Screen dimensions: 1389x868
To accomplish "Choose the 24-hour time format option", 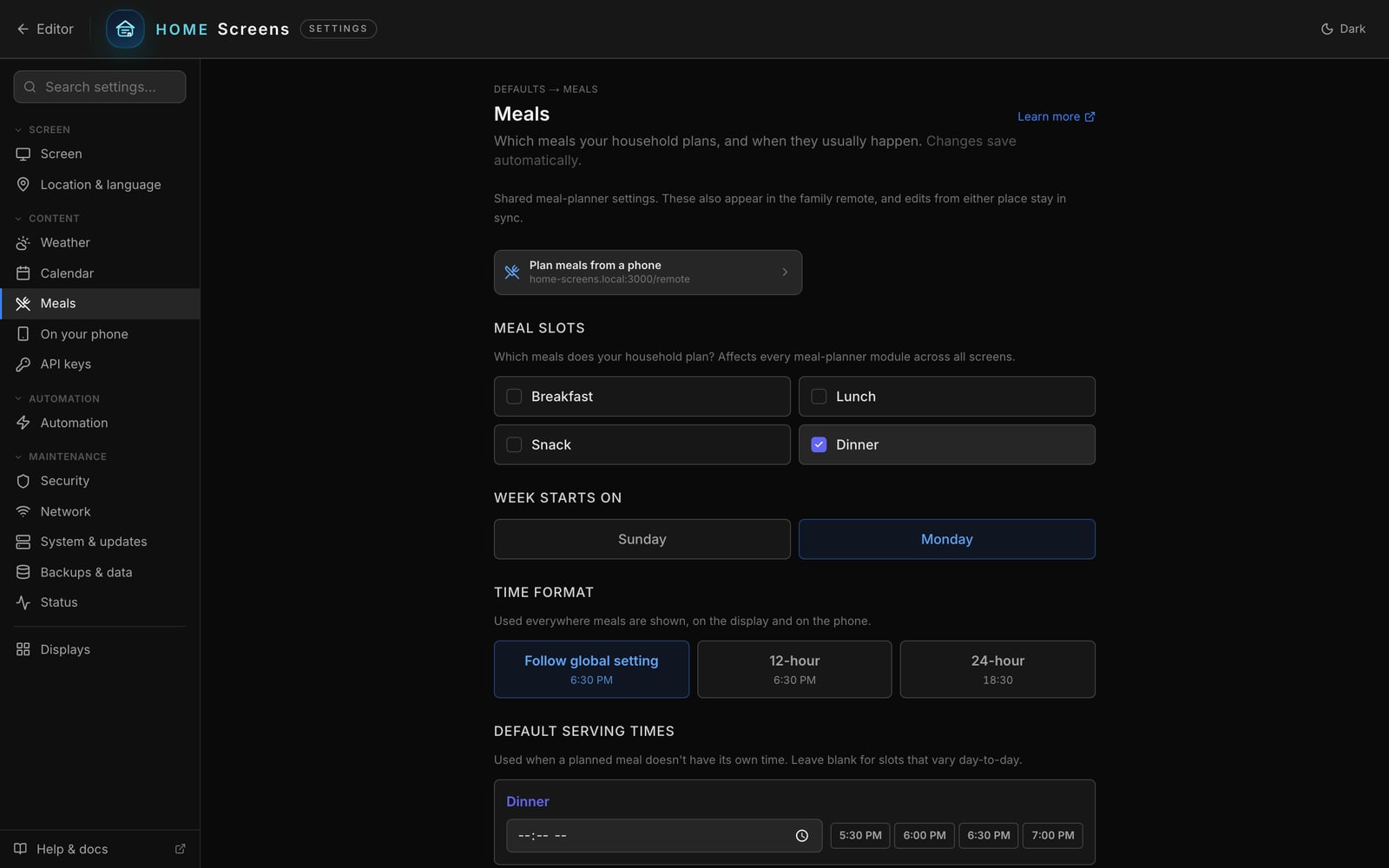I will [x=997, y=669].
